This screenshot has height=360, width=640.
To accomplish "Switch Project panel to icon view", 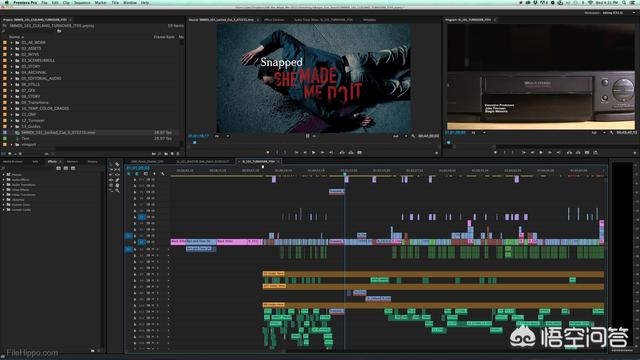I will click(x=10, y=154).
